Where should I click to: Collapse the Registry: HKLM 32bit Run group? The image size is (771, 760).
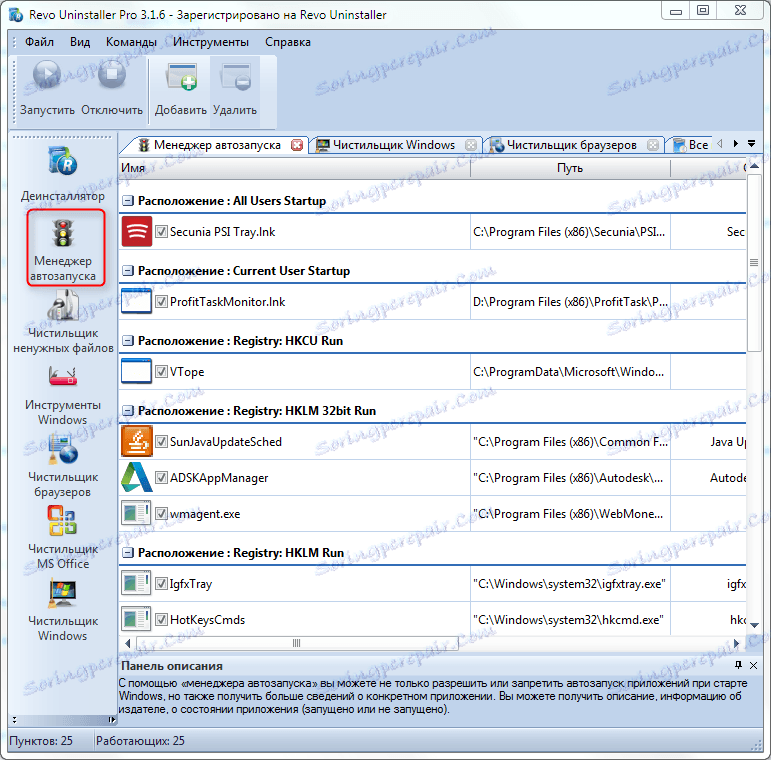click(128, 410)
